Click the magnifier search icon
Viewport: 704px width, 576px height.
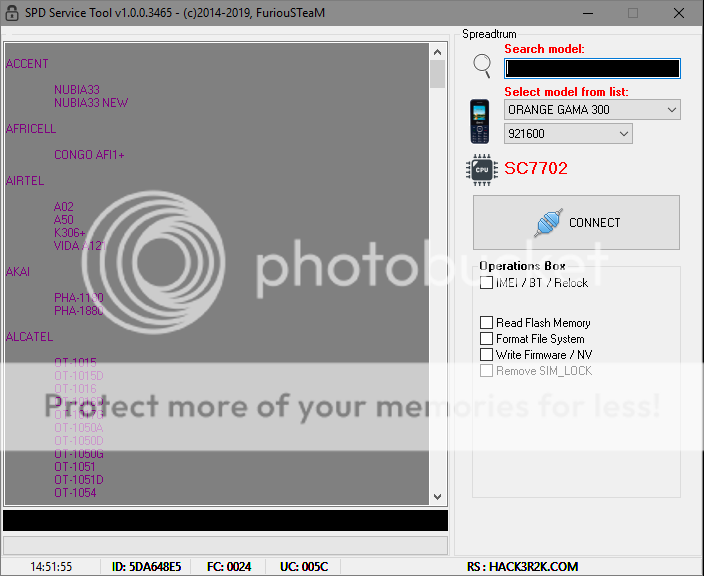[x=482, y=66]
